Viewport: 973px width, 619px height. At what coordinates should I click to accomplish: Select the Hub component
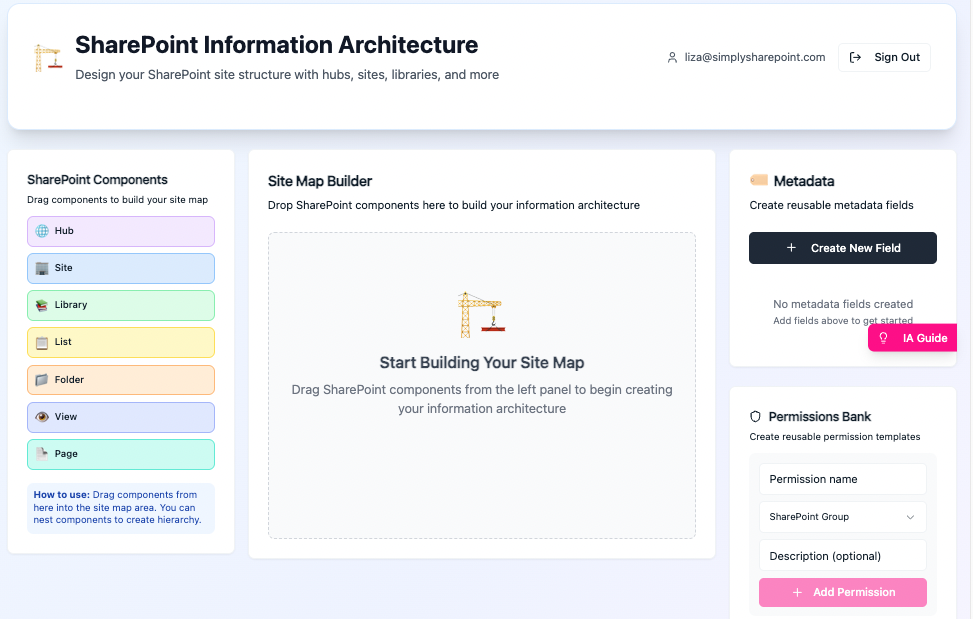pyautogui.click(x=120, y=231)
